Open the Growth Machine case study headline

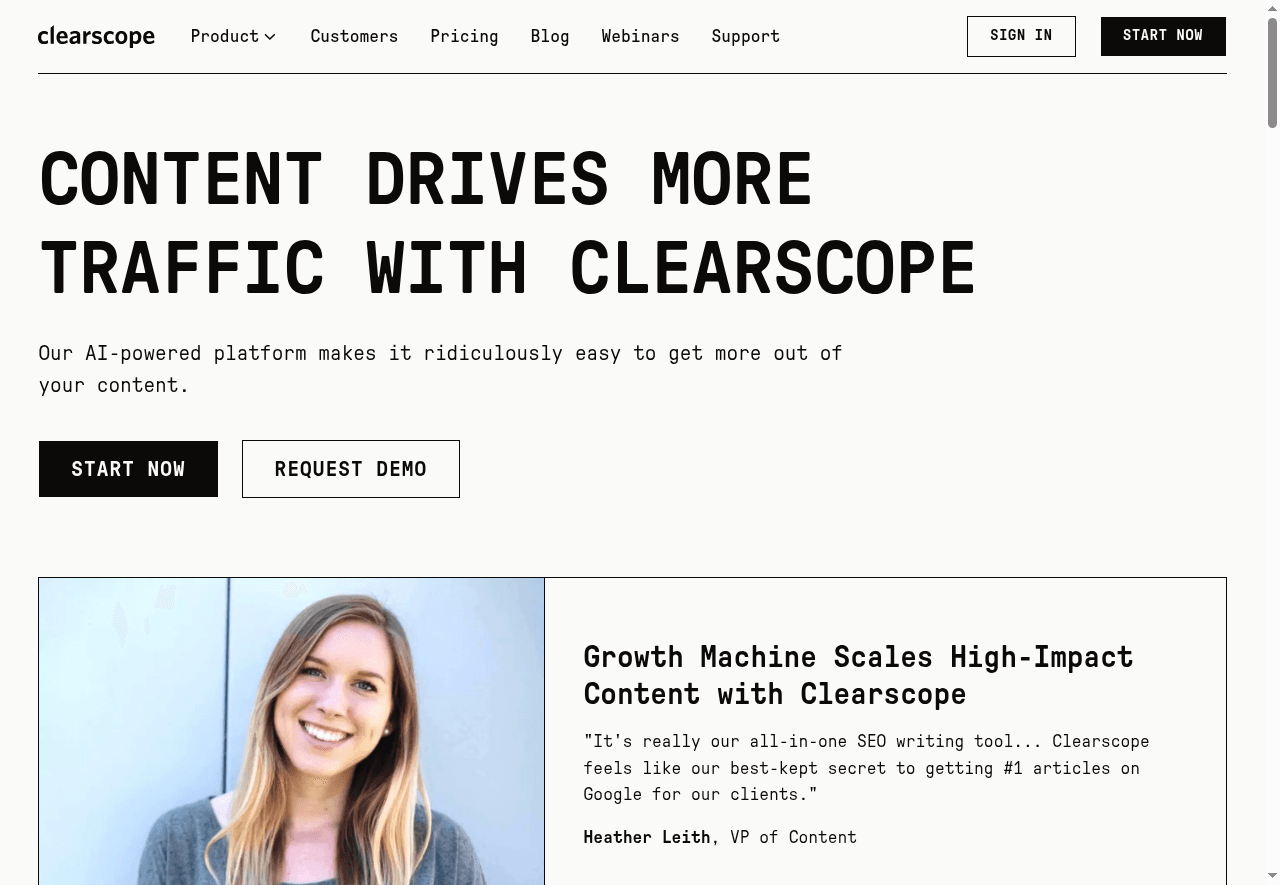[x=858, y=675]
